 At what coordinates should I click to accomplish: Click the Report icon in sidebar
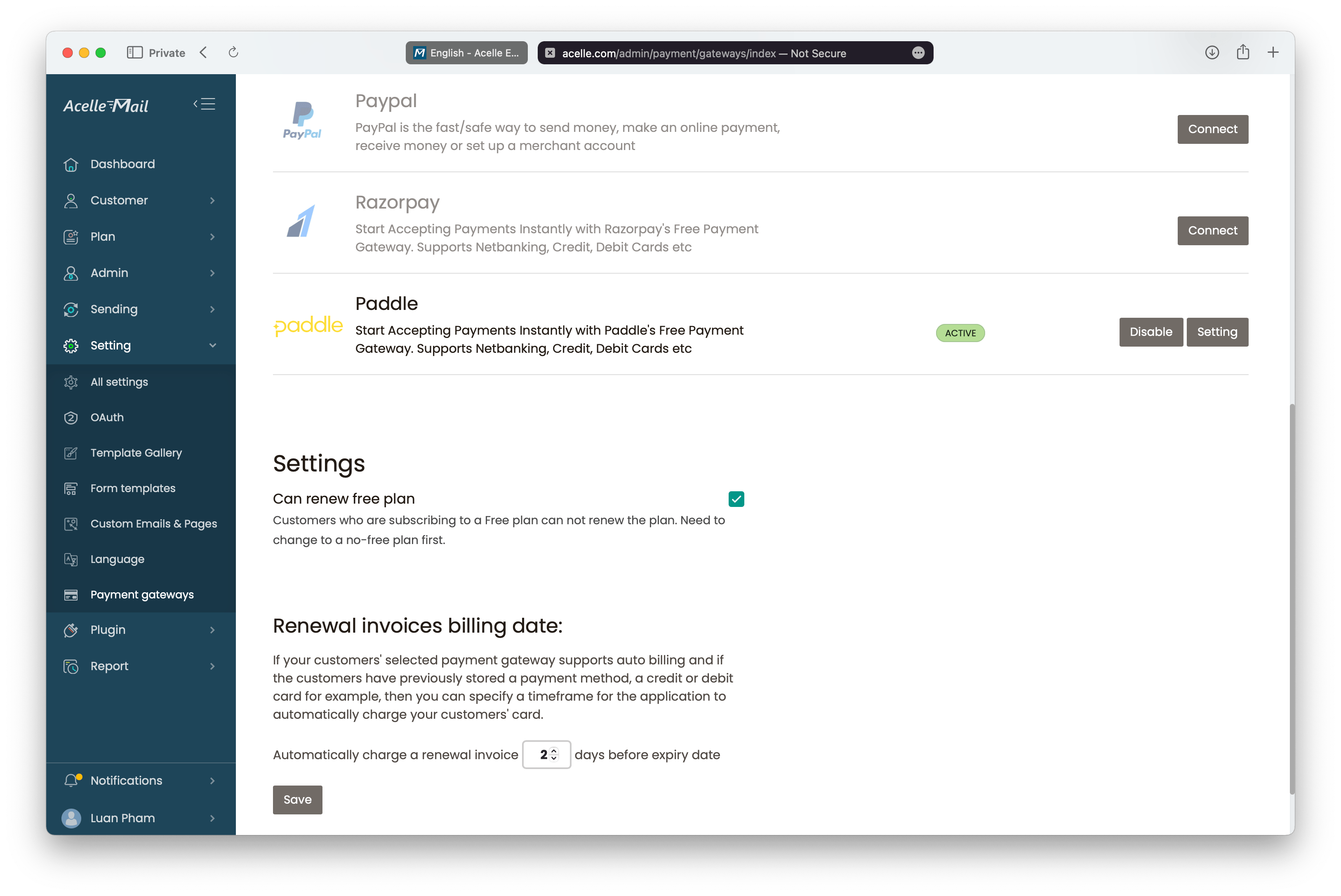pyautogui.click(x=71, y=666)
